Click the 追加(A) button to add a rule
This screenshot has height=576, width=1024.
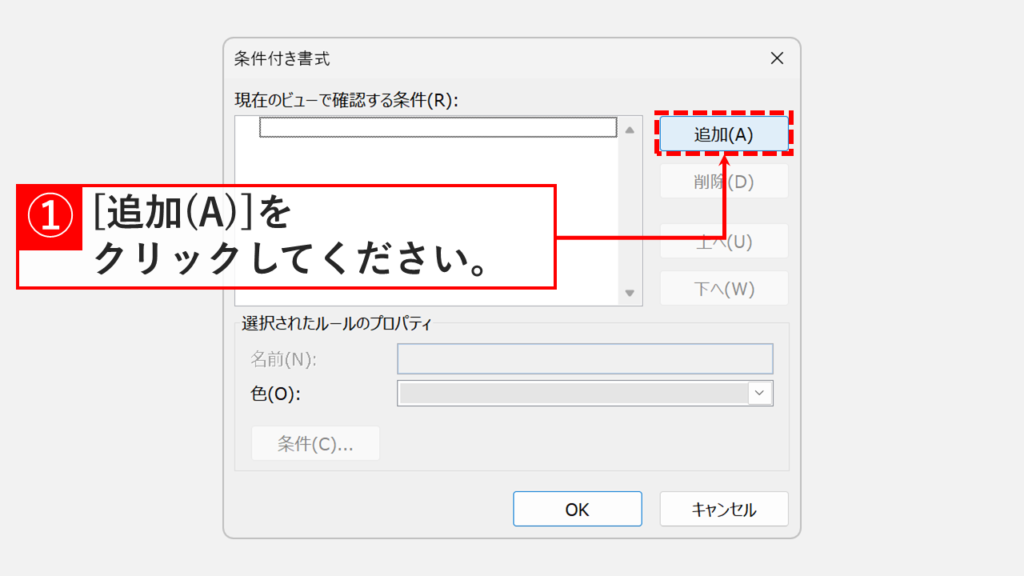coord(724,134)
